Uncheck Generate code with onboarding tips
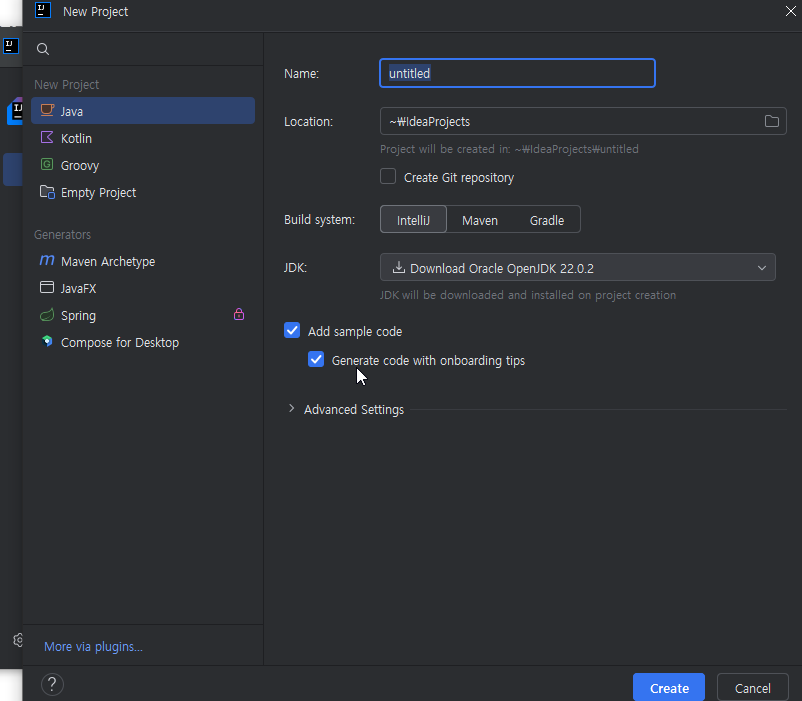The height and width of the screenshot is (701, 802). point(316,359)
